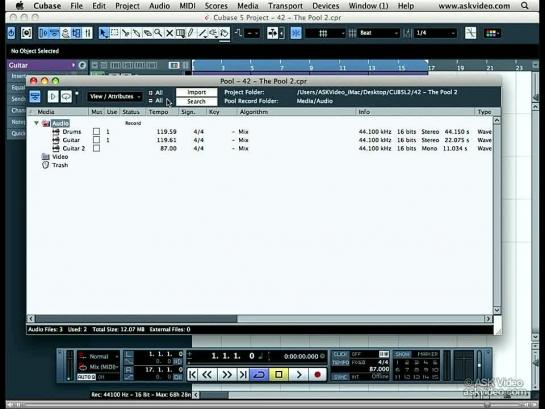Open Mix (MIDI) cycle record dropdown

tap(99, 367)
